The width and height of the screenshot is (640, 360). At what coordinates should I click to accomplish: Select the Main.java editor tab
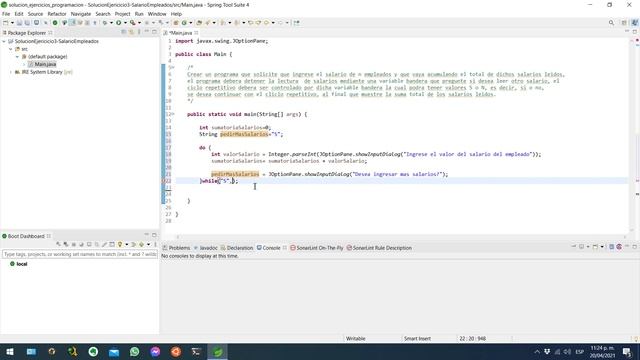180,33
